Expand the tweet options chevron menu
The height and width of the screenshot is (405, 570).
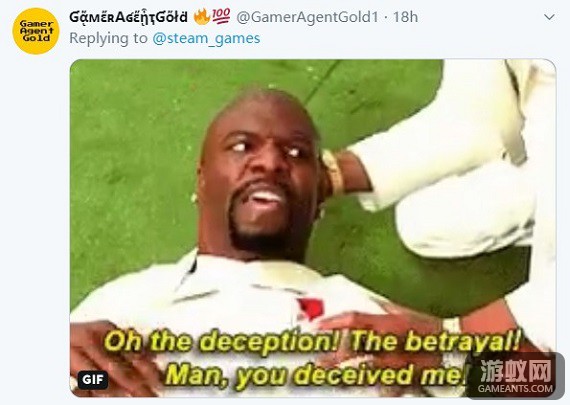pos(549,17)
